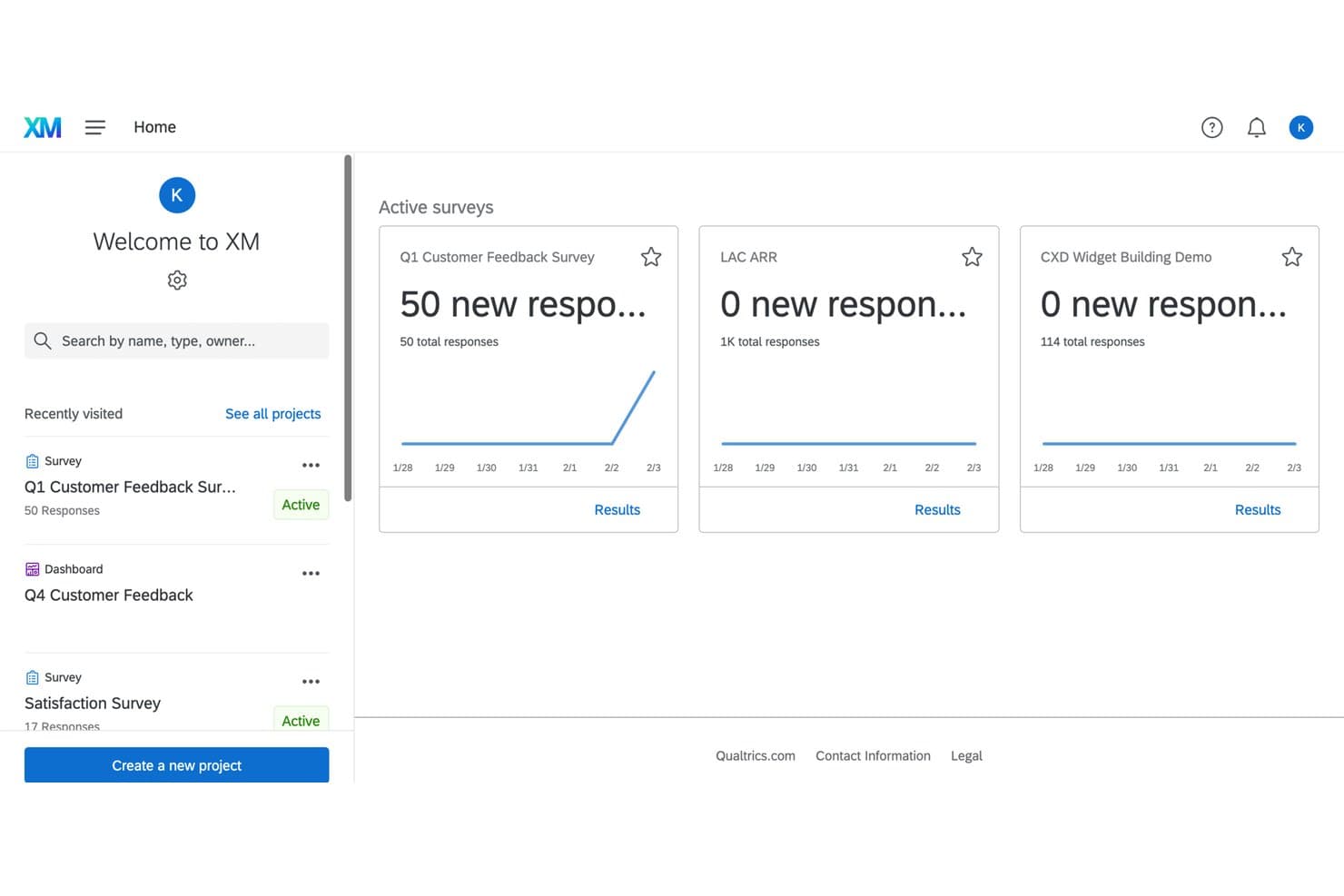Open Results for CXD Widget Building Demo

point(1257,510)
